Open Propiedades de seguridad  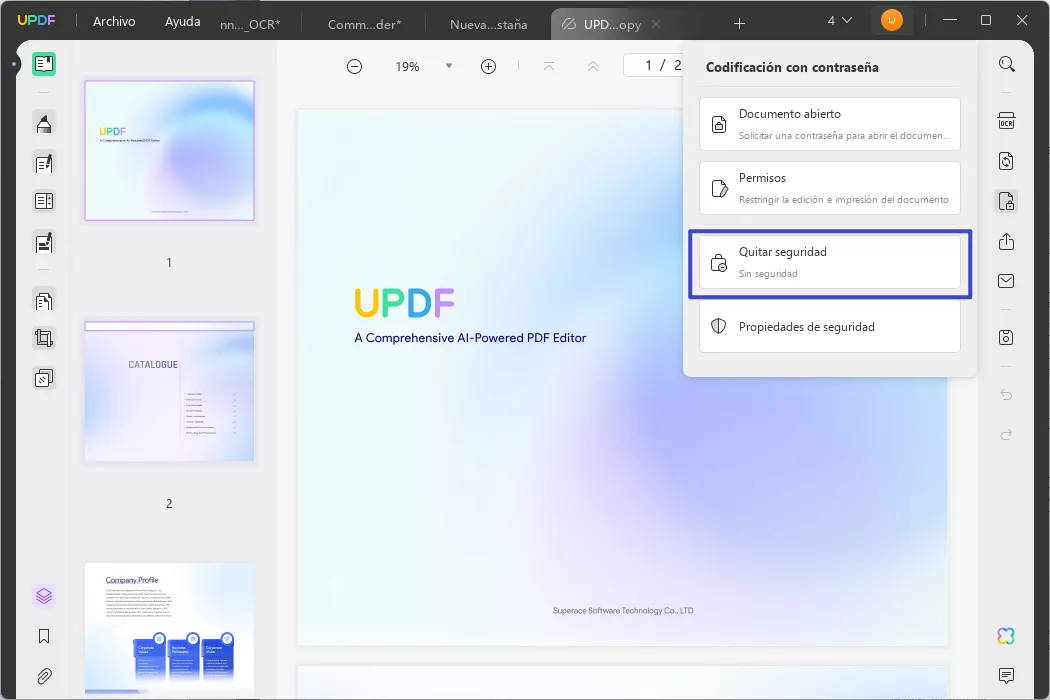[830, 326]
